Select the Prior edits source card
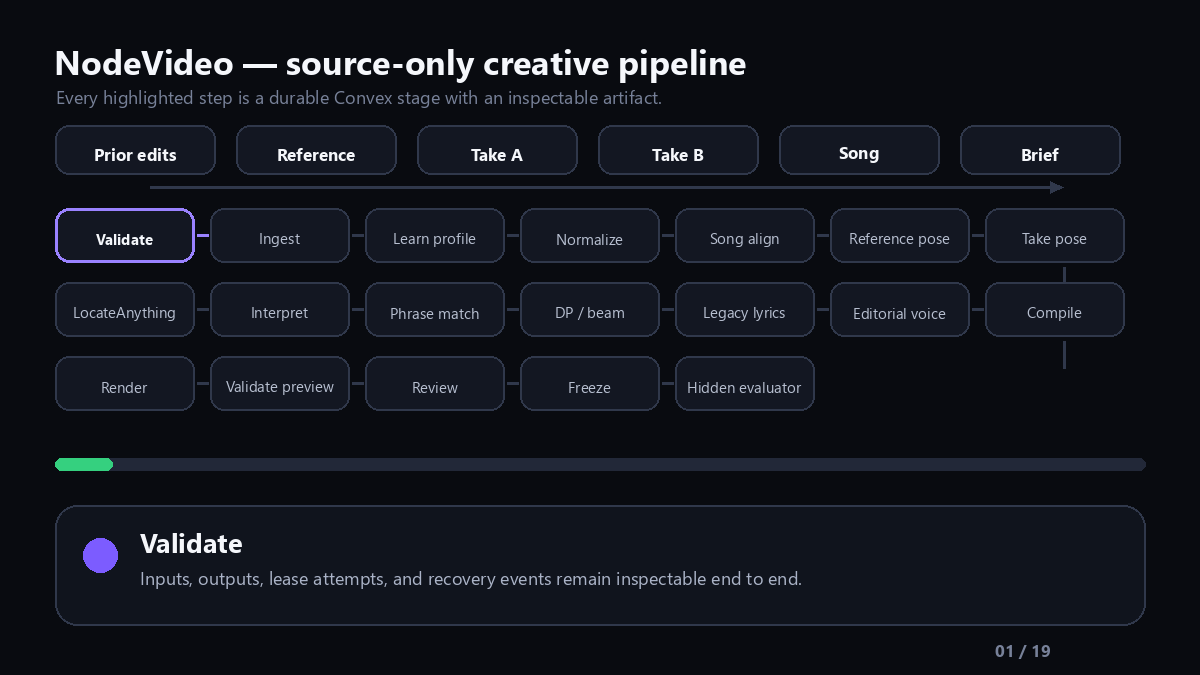1200x675 pixels. [x=135, y=150]
